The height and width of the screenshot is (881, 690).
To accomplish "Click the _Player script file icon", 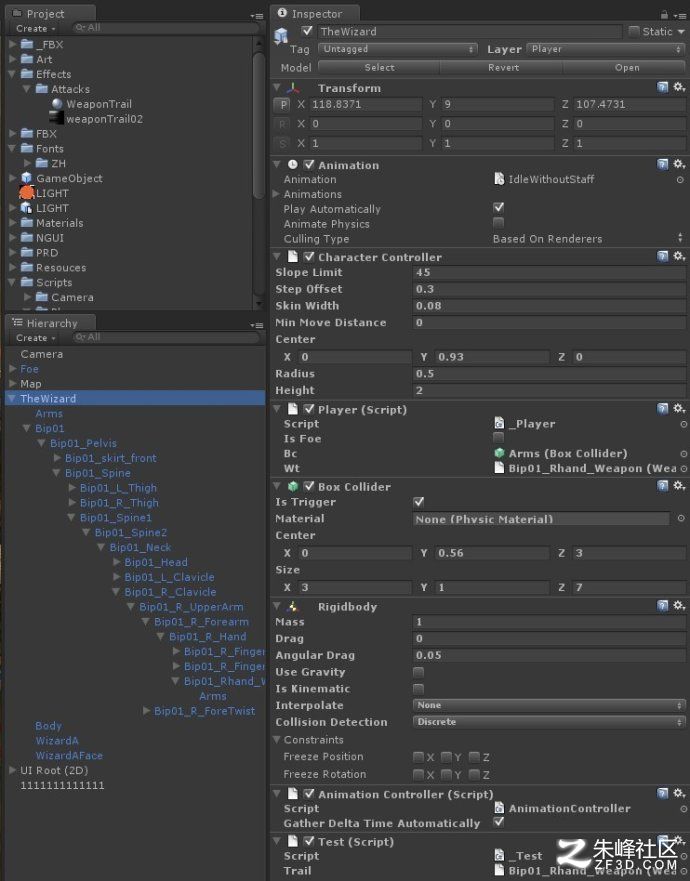I will pyautogui.click(x=499, y=423).
